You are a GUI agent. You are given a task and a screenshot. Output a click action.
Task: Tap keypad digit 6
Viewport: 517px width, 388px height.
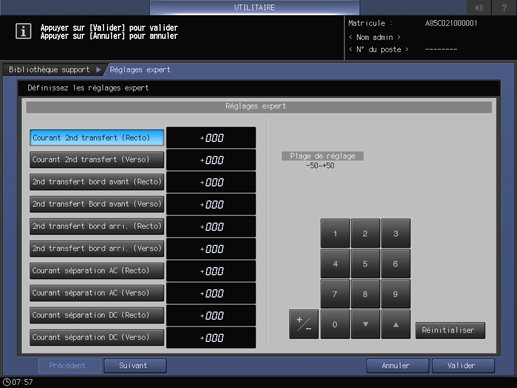coord(396,264)
